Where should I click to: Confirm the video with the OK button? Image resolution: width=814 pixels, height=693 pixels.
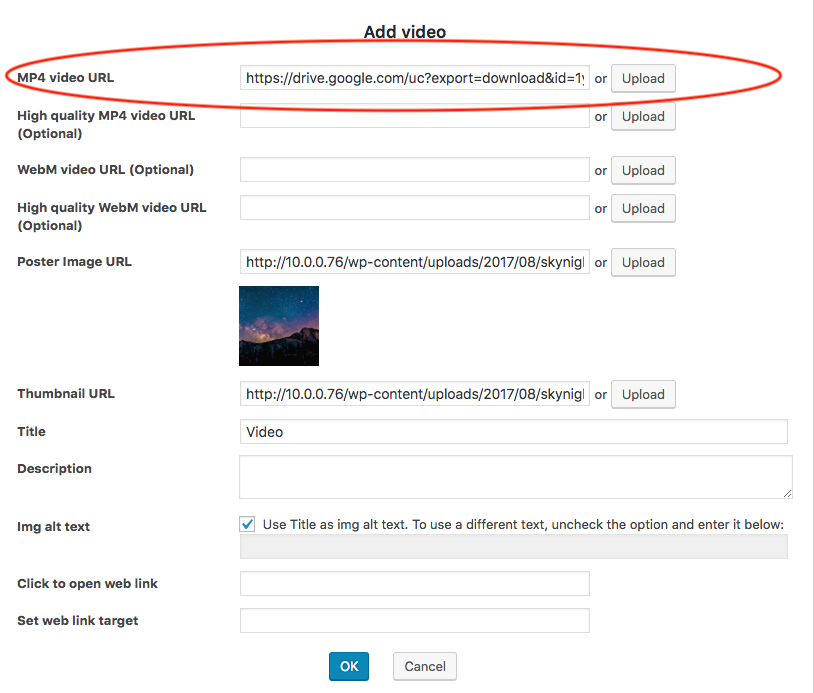tap(349, 666)
